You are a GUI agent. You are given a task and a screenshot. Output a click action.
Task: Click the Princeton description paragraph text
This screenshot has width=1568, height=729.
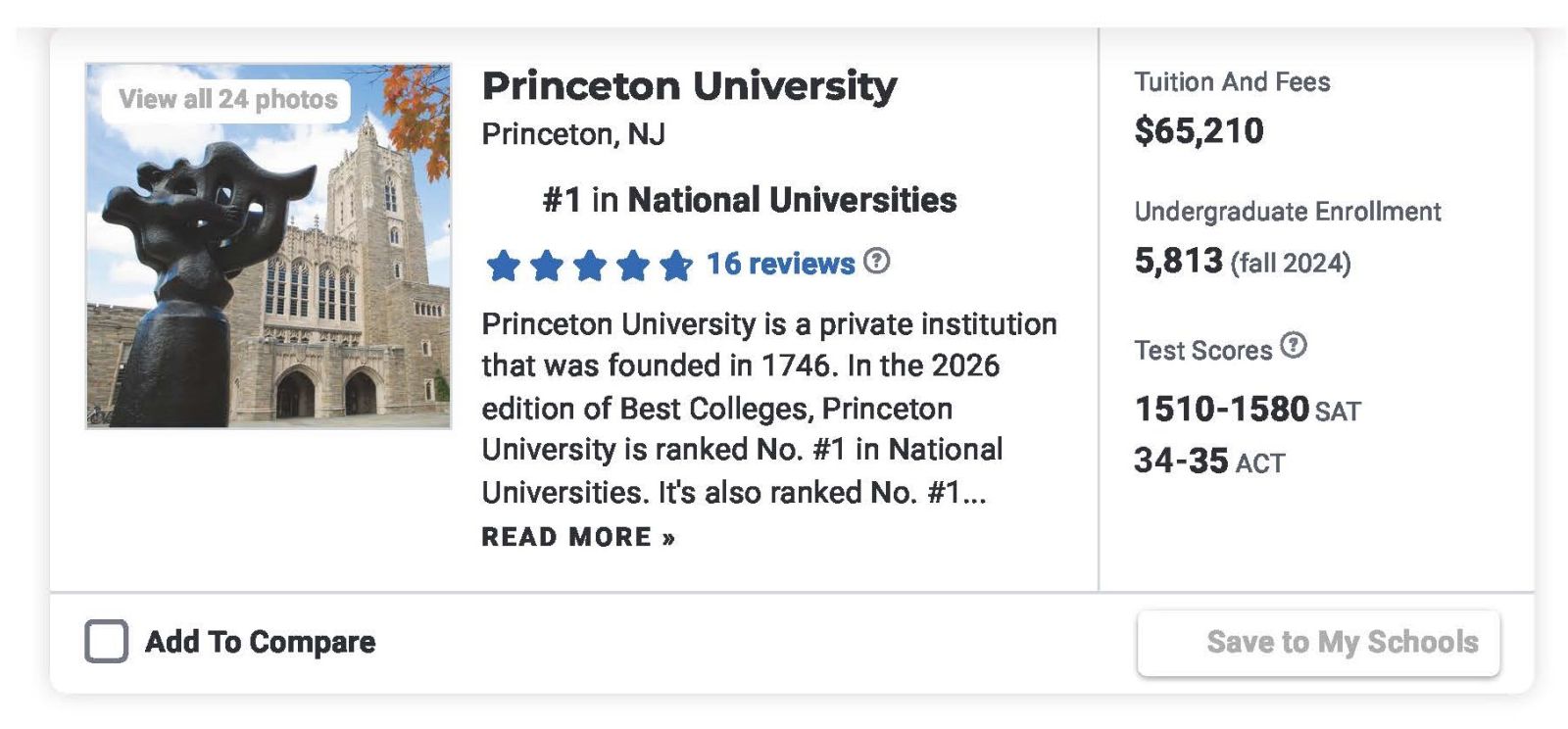pos(768,408)
